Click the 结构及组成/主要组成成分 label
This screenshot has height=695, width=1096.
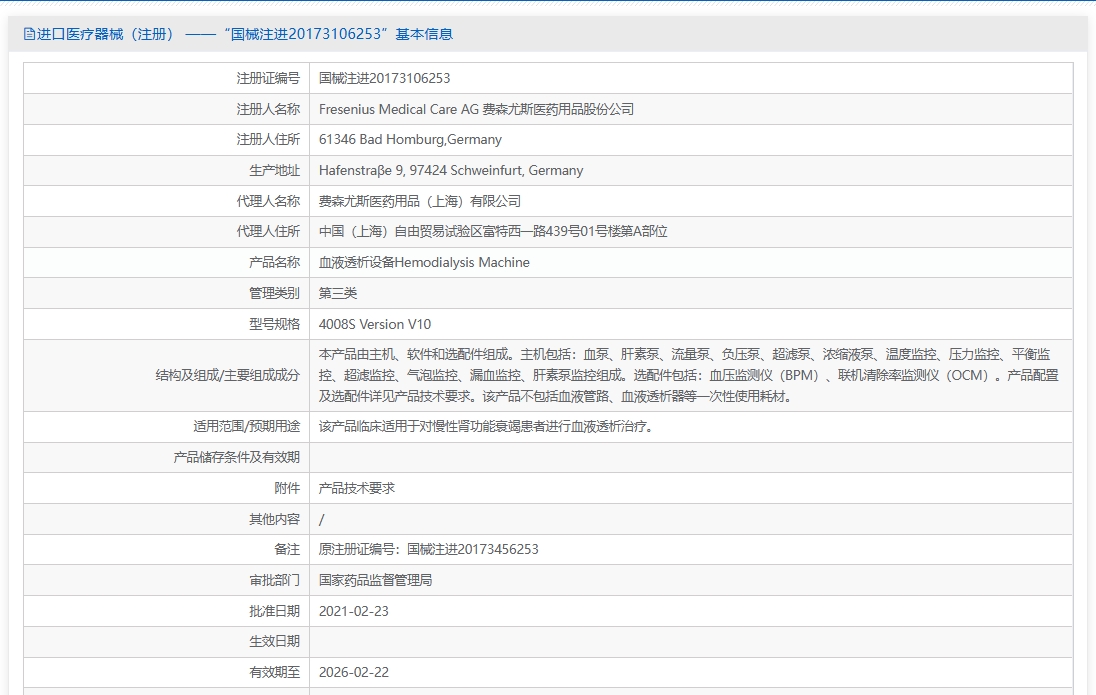227,375
